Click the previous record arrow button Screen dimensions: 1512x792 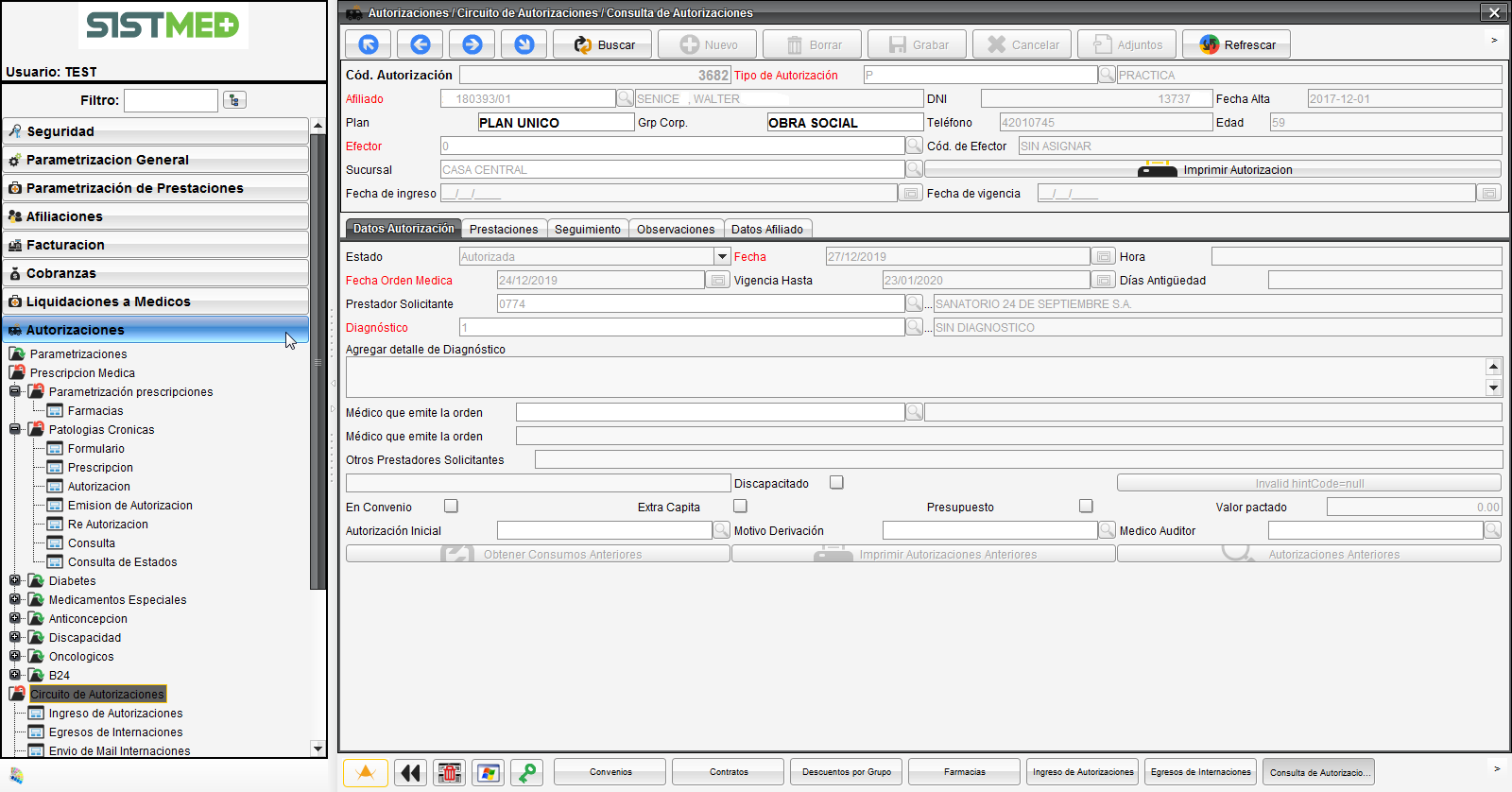point(421,44)
